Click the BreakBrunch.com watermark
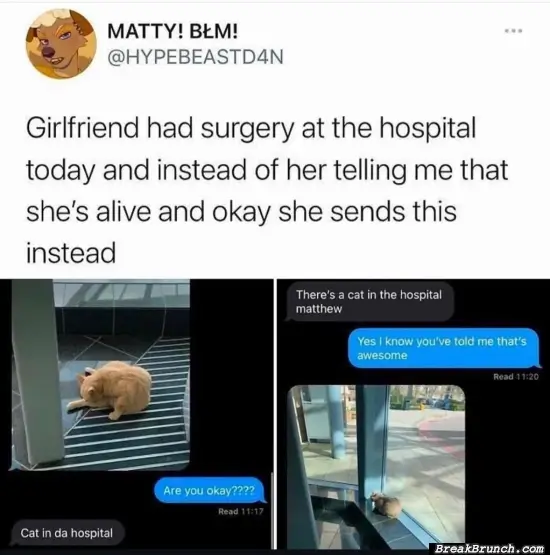The image size is (550, 555). 489,548
